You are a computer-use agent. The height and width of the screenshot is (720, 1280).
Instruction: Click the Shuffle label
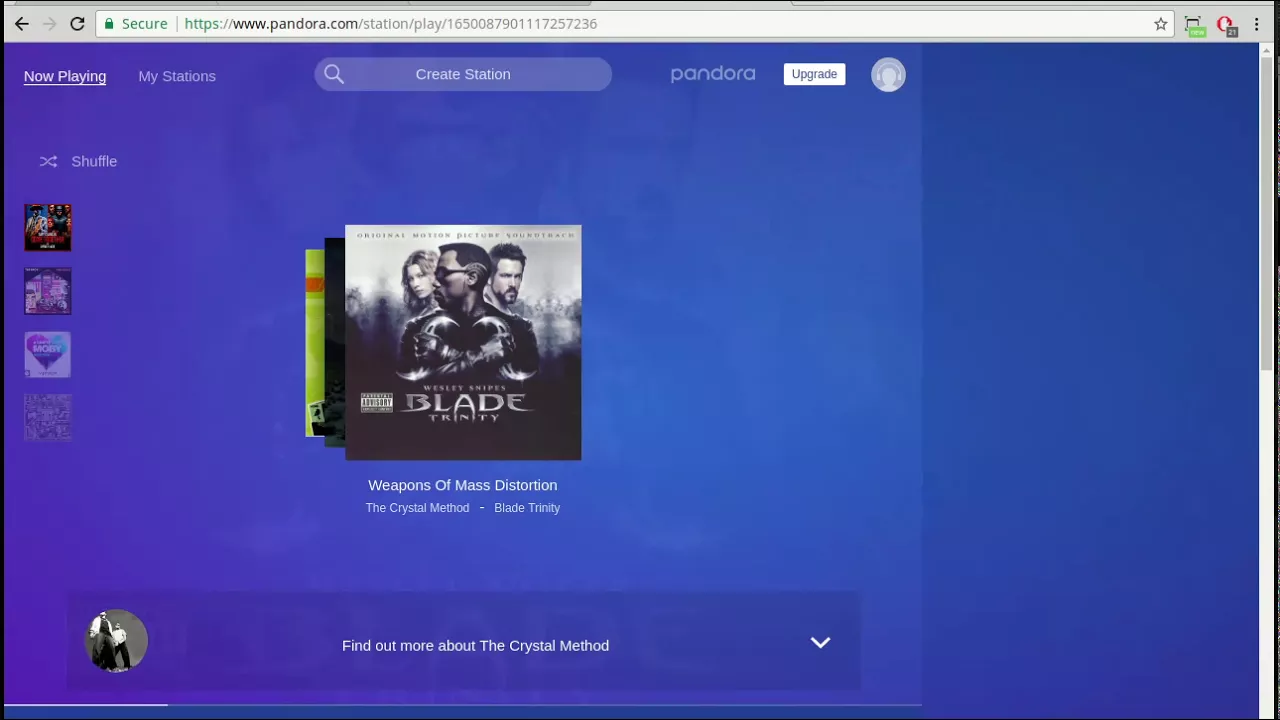pyautogui.click(x=94, y=161)
